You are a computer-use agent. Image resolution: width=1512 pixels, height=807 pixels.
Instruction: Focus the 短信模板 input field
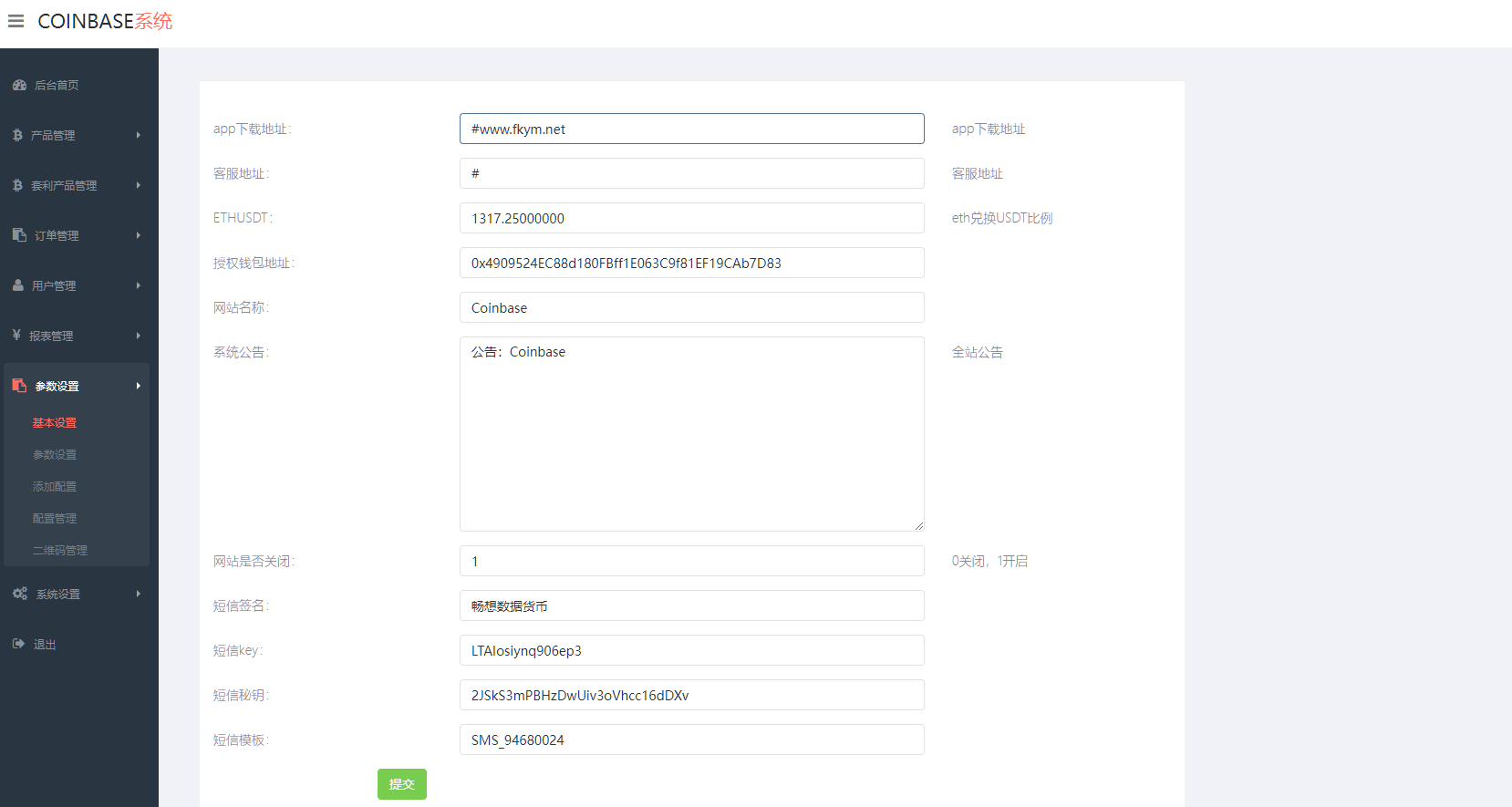pos(692,740)
